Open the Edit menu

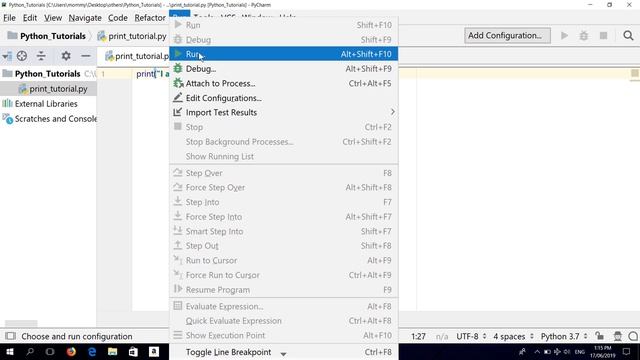tap(30, 18)
